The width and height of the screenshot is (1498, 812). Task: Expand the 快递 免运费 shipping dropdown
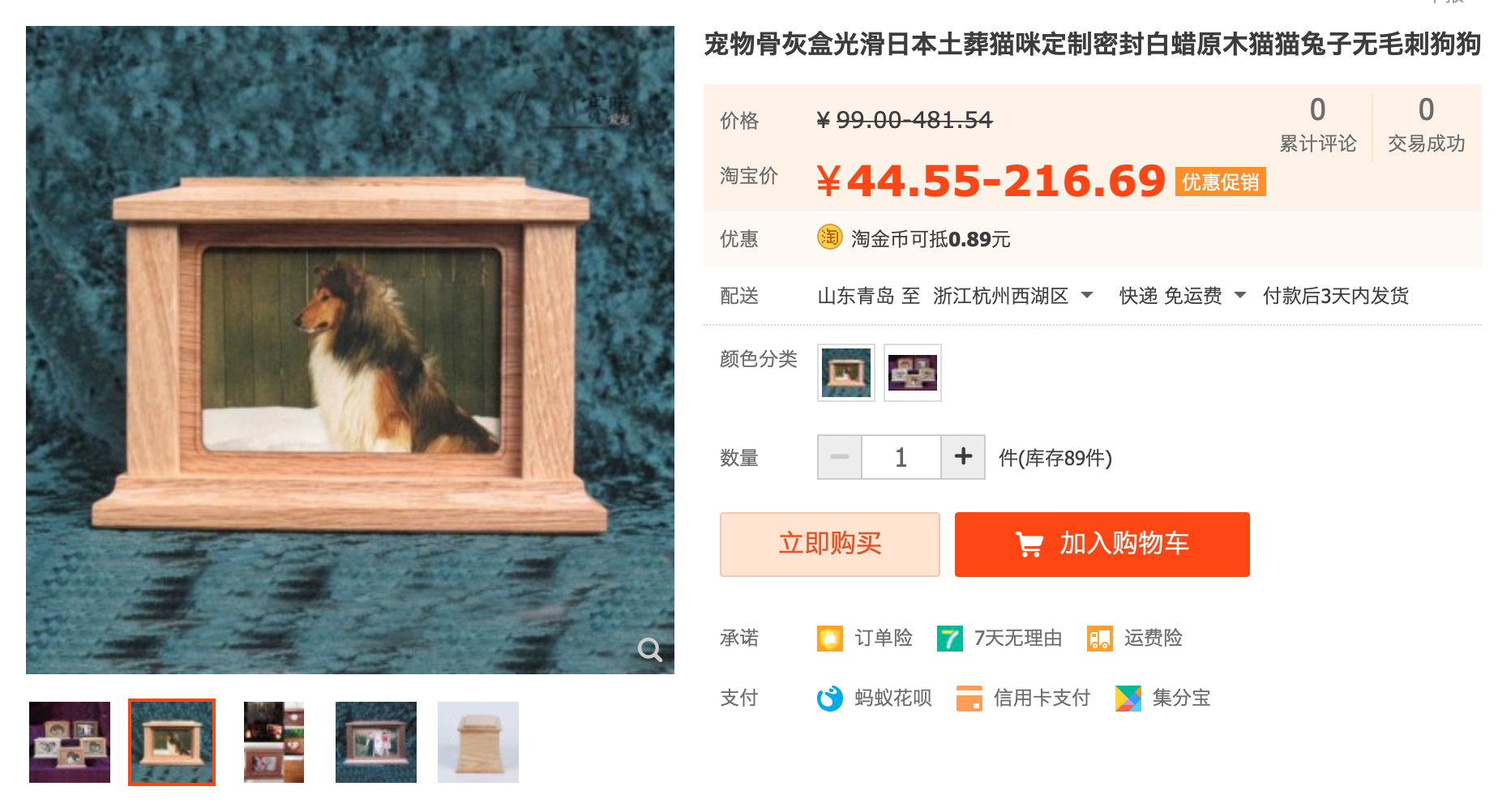pos(1240,295)
